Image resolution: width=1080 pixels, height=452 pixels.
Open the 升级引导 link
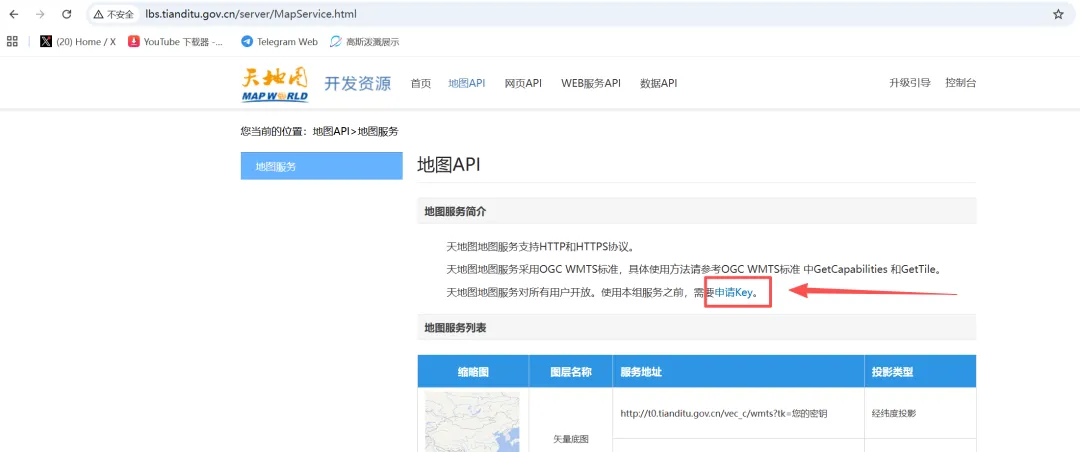coord(910,83)
